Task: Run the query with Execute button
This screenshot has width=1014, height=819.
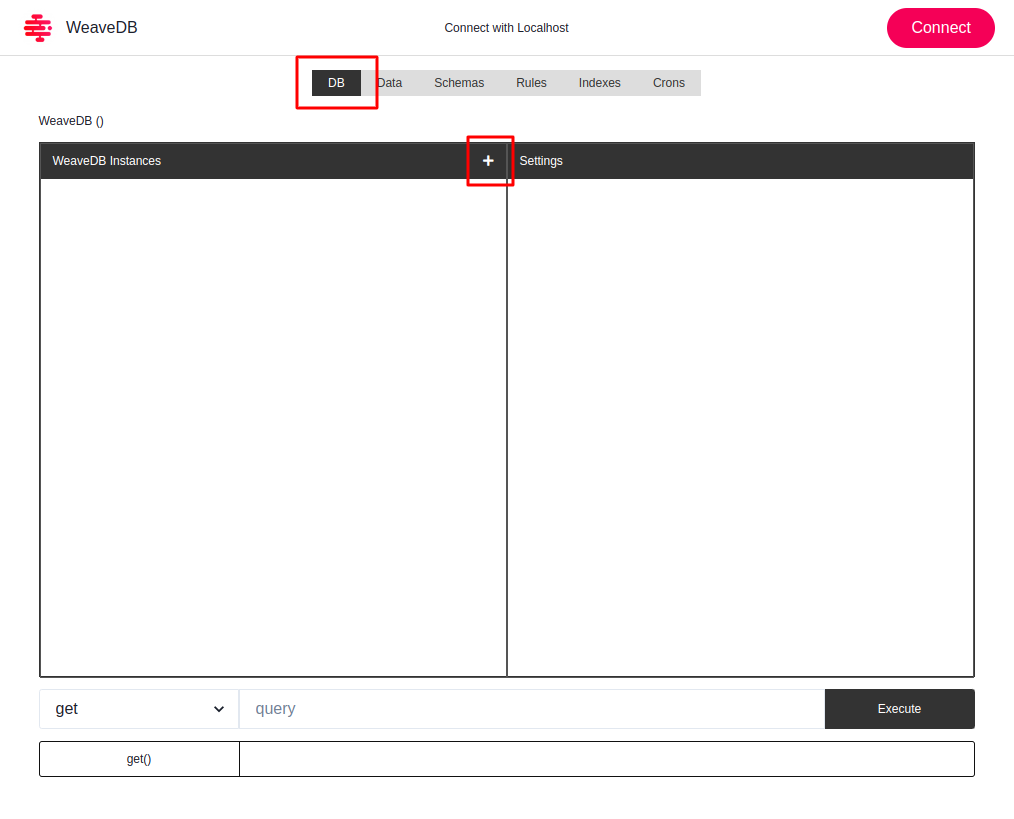Action: (899, 709)
